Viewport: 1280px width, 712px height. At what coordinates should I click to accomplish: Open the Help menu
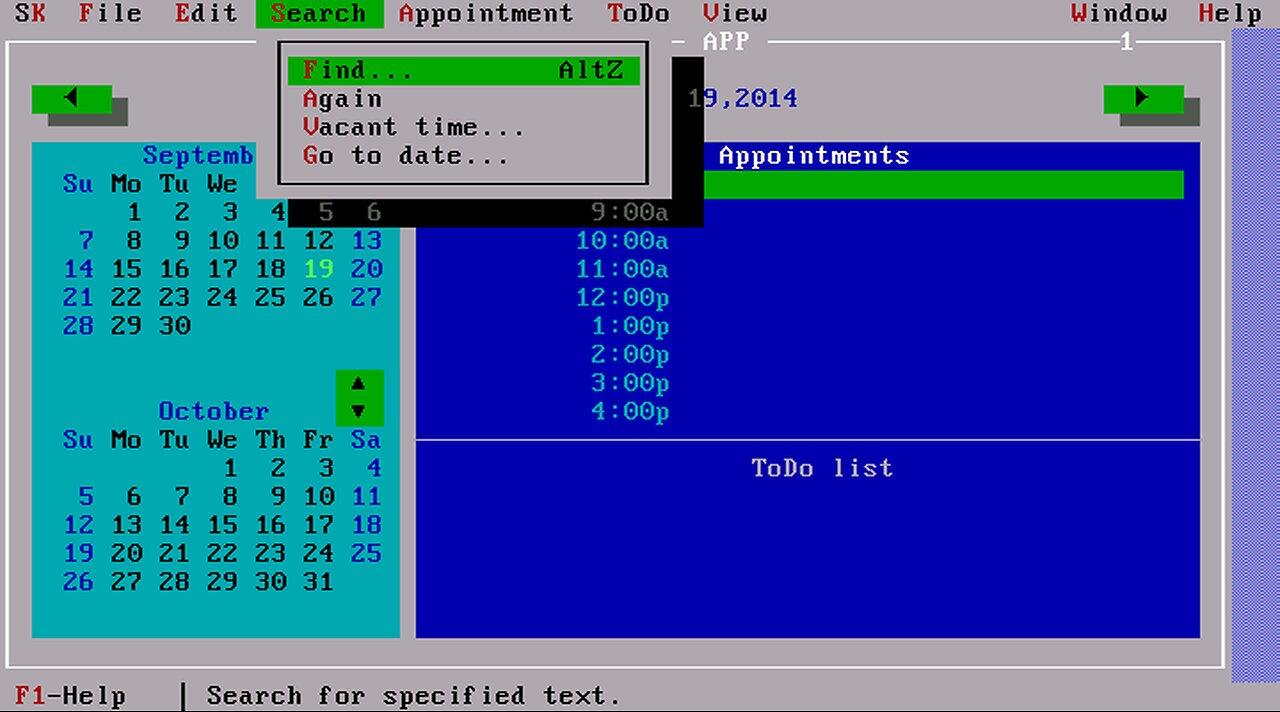[x=1228, y=13]
